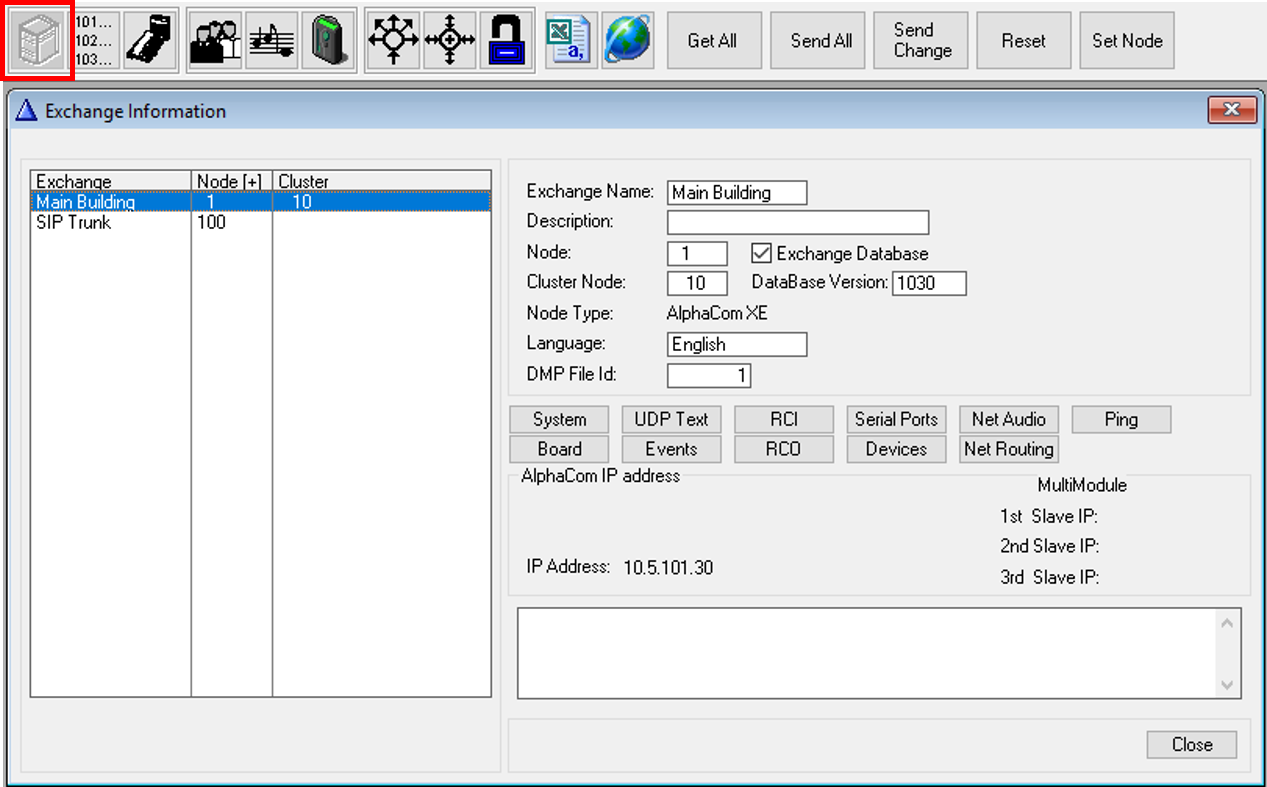Viewport: 1267px width, 787px height.
Task: Click the blue padlock icon
Action: 507,40
